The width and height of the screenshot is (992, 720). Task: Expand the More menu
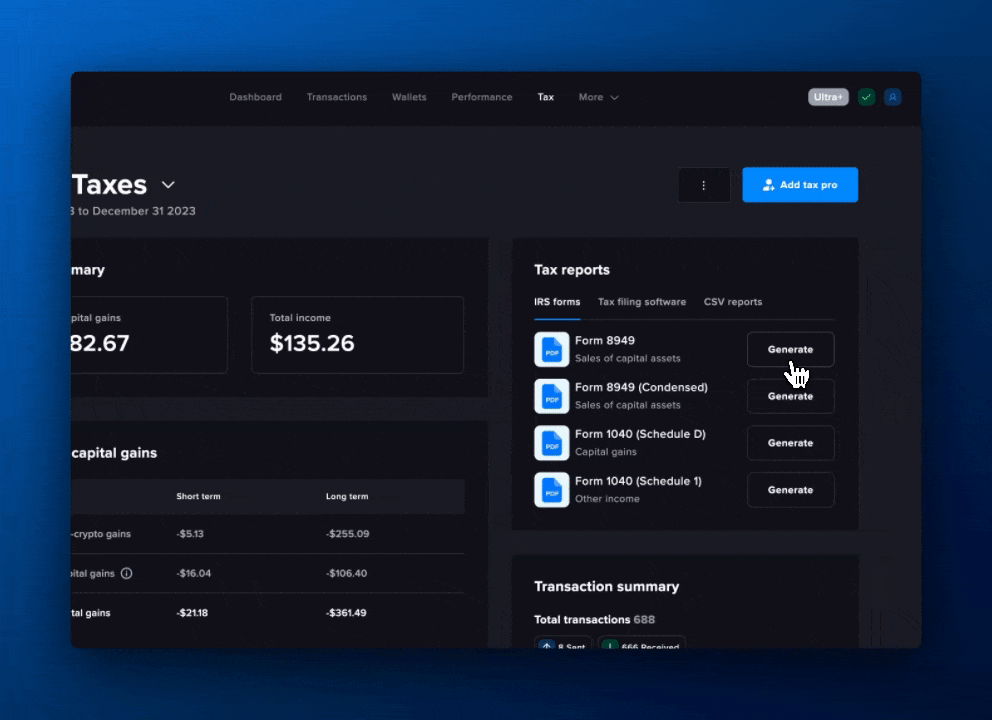[x=598, y=97]
